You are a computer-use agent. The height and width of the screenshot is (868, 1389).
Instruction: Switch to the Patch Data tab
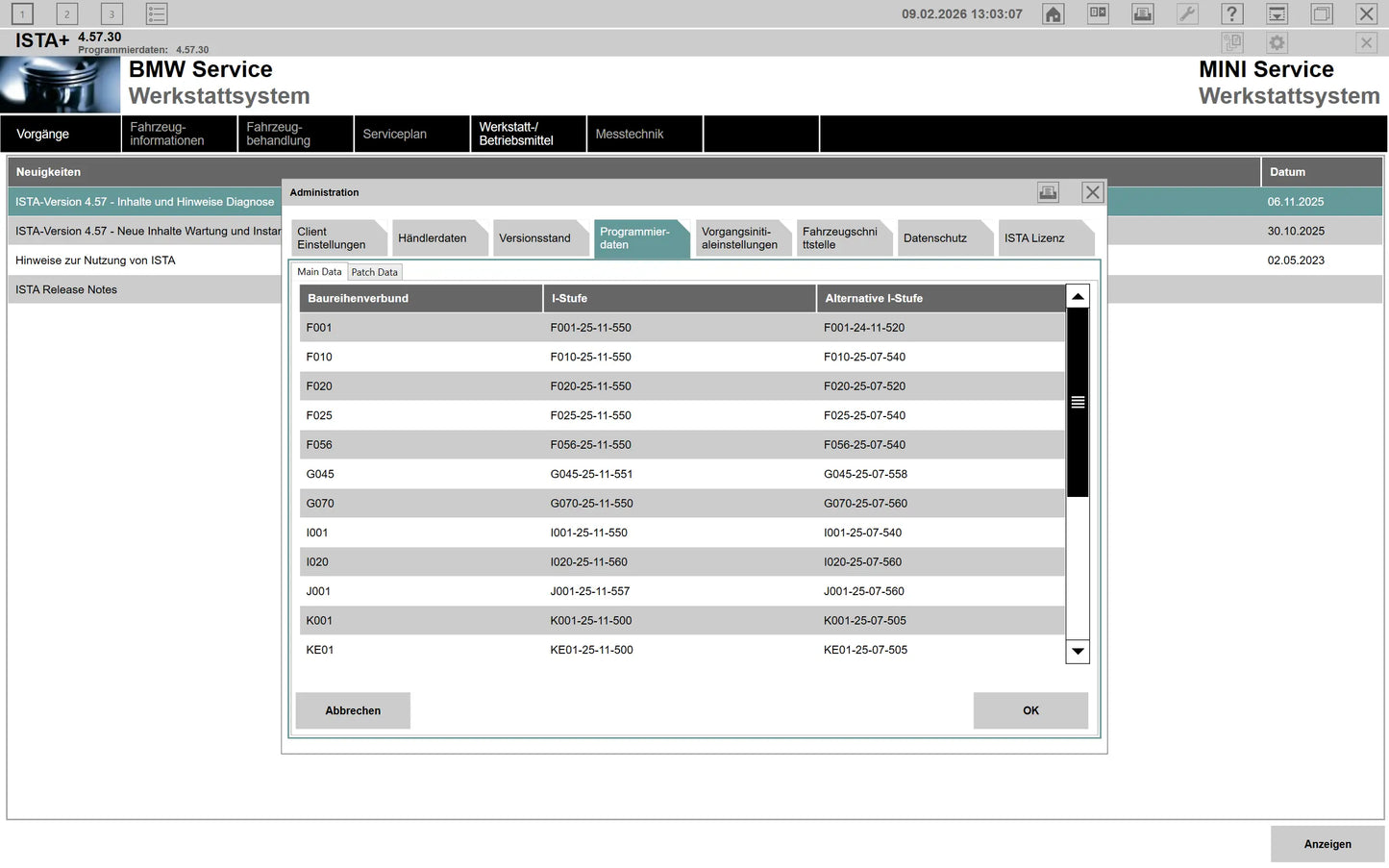374,272
